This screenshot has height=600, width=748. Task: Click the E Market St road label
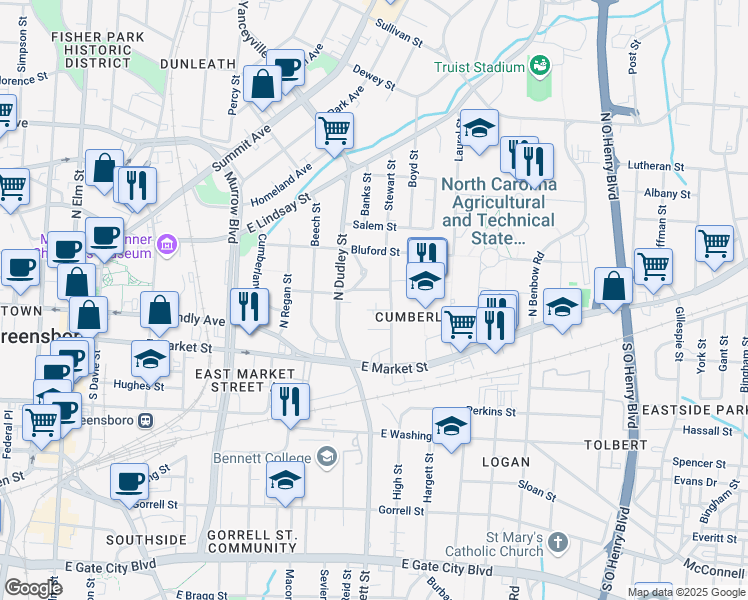[395, 367]
